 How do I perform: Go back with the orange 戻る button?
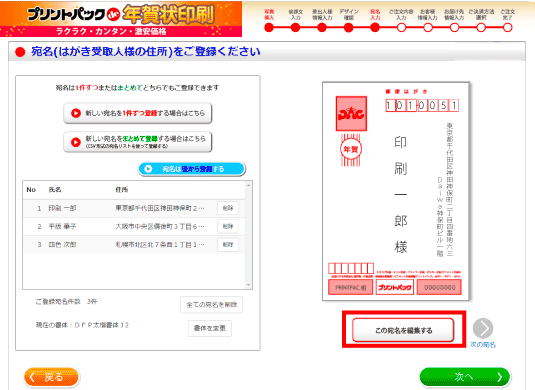tap(51, 377)
